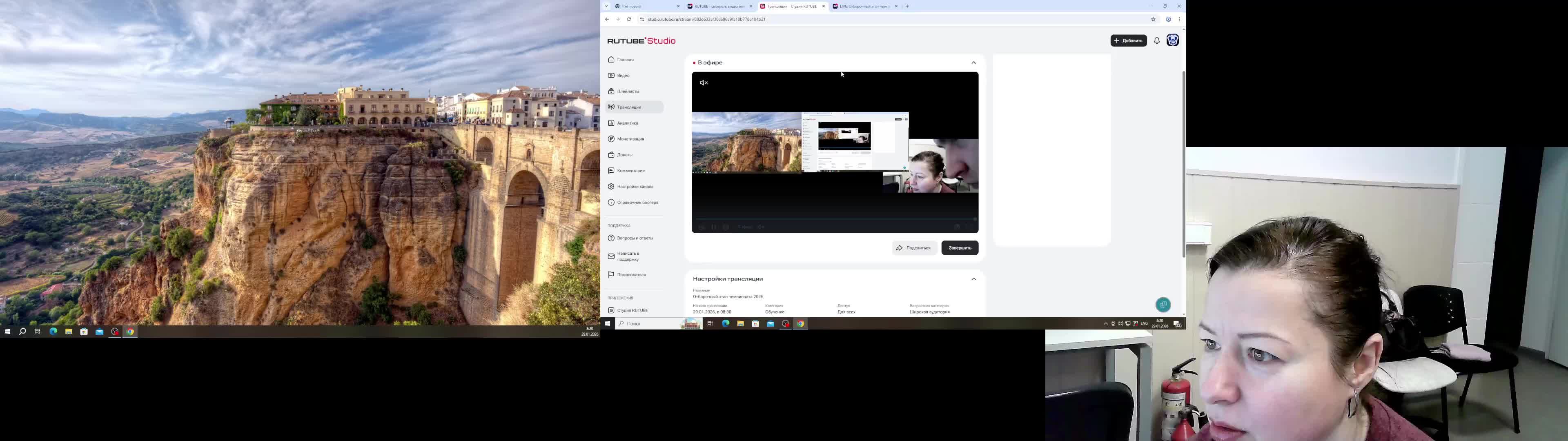Open notifications bell in Studio header
Viewport: 1568px width, 441px height.
coord(1156,41)
